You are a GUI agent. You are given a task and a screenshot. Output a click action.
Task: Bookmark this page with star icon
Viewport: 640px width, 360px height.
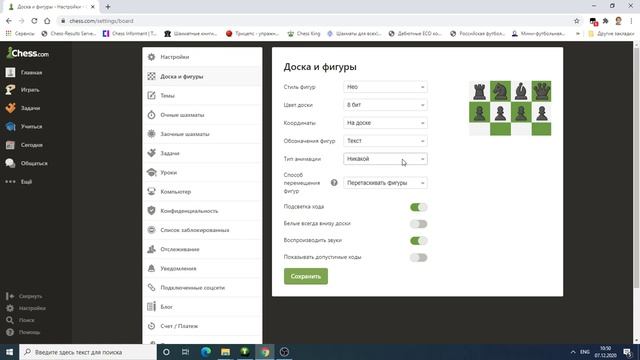pyautogui.click(x=576, y=21)
